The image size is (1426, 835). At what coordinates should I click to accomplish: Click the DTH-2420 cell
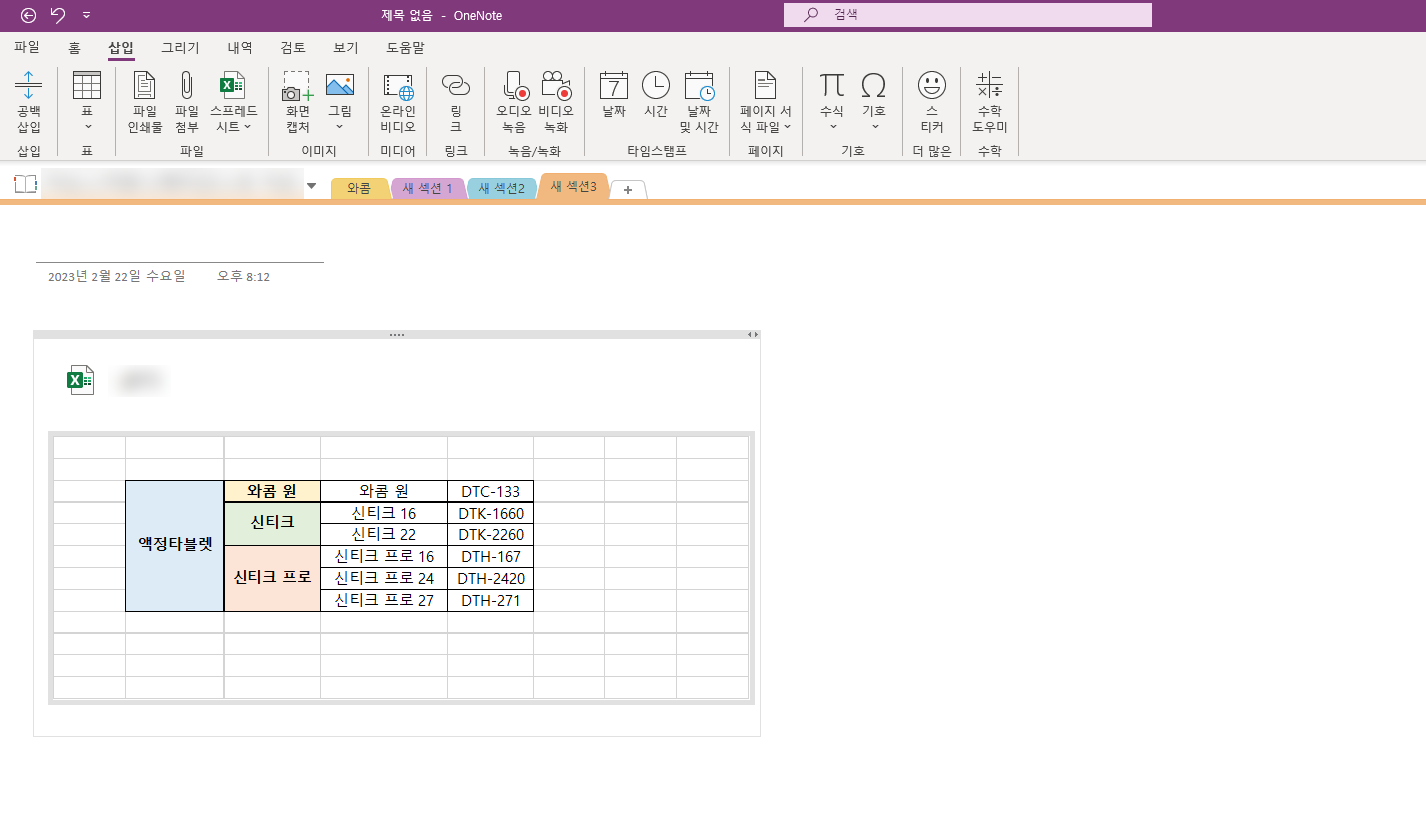tap(491, 578)
